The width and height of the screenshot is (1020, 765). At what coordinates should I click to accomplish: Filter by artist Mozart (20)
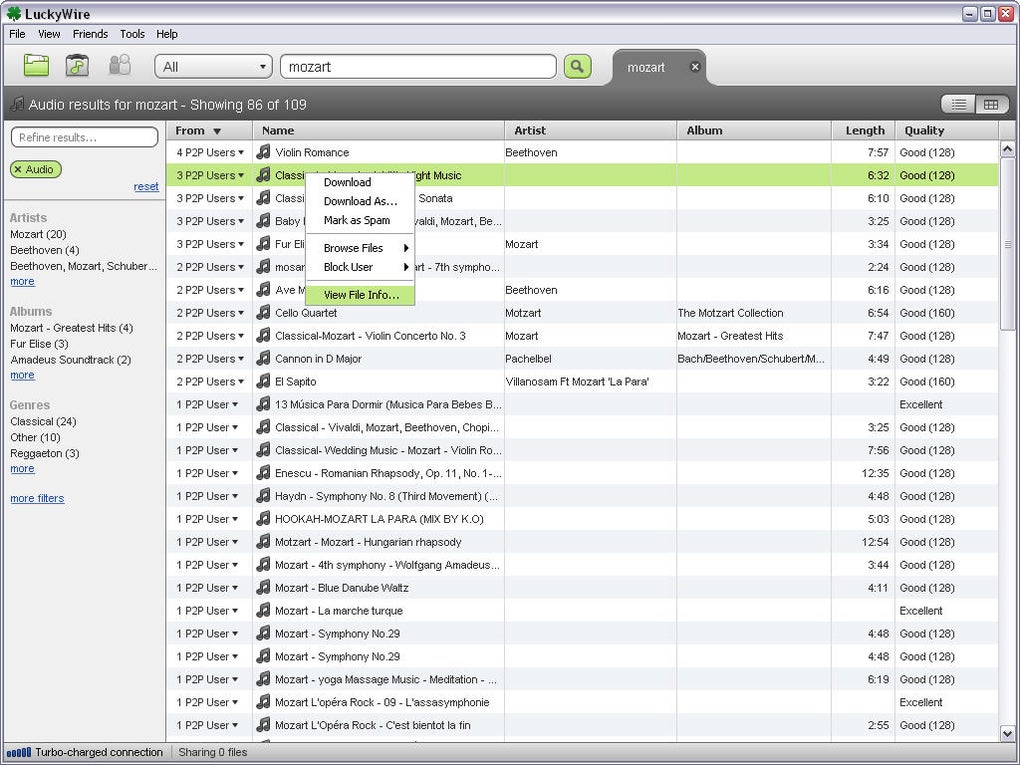[38, 234]
